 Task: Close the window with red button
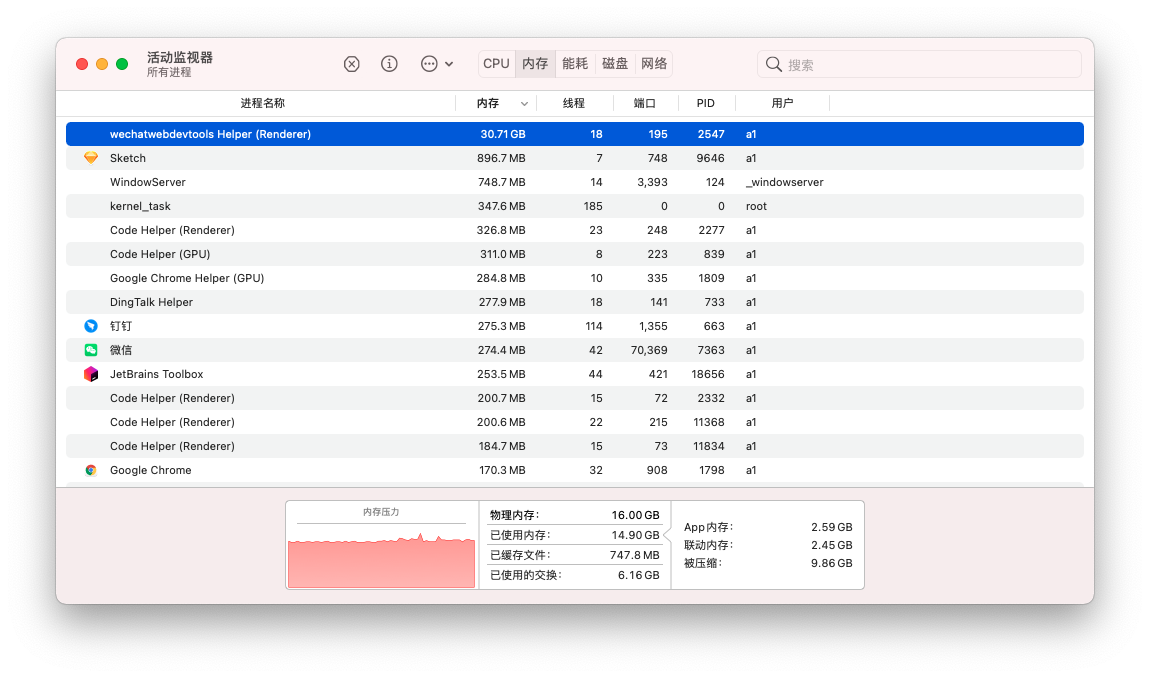[x=82, y=65]
